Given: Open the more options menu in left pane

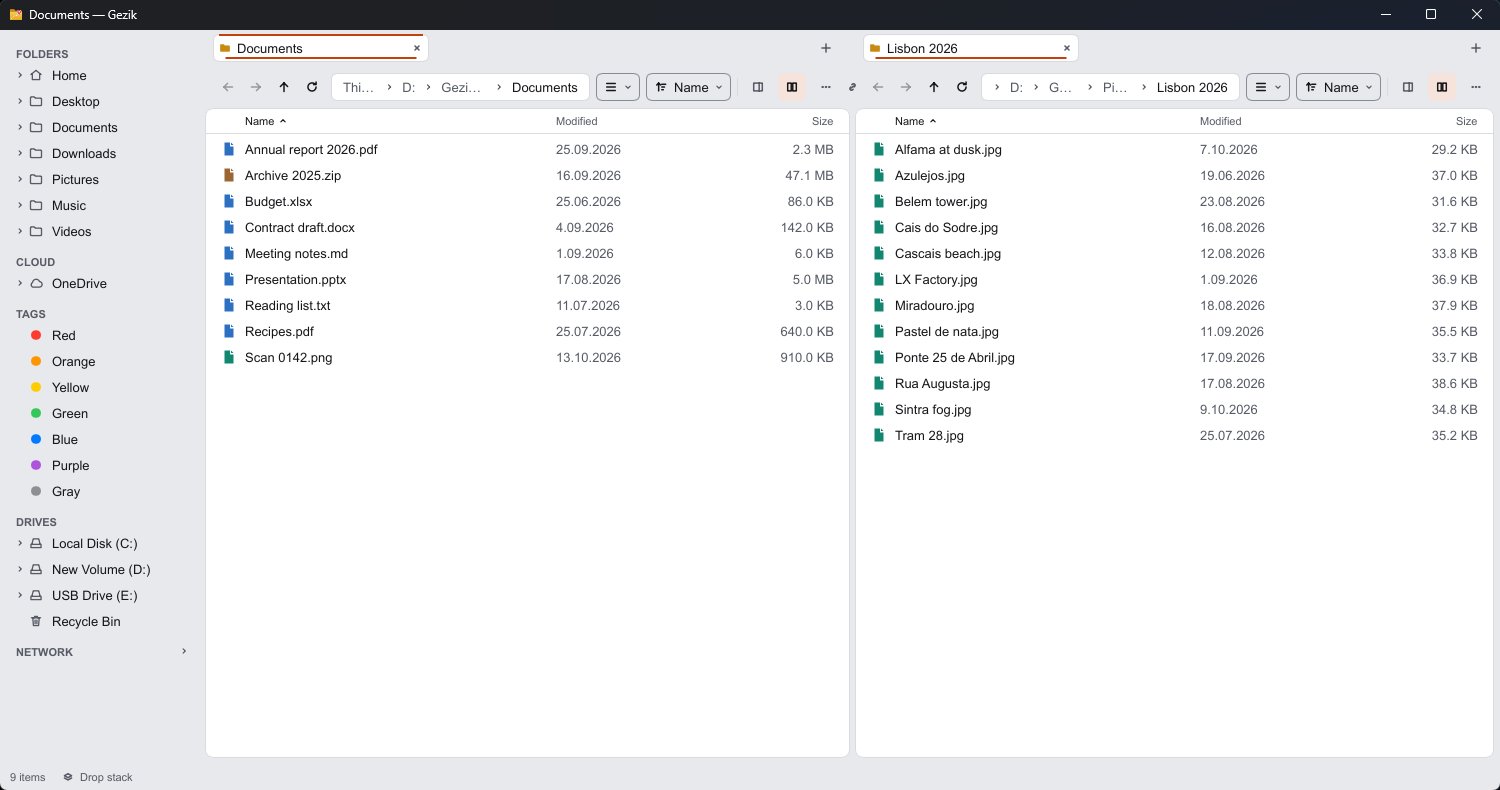Looking at the screenshot, I should [x=826, y=87].
